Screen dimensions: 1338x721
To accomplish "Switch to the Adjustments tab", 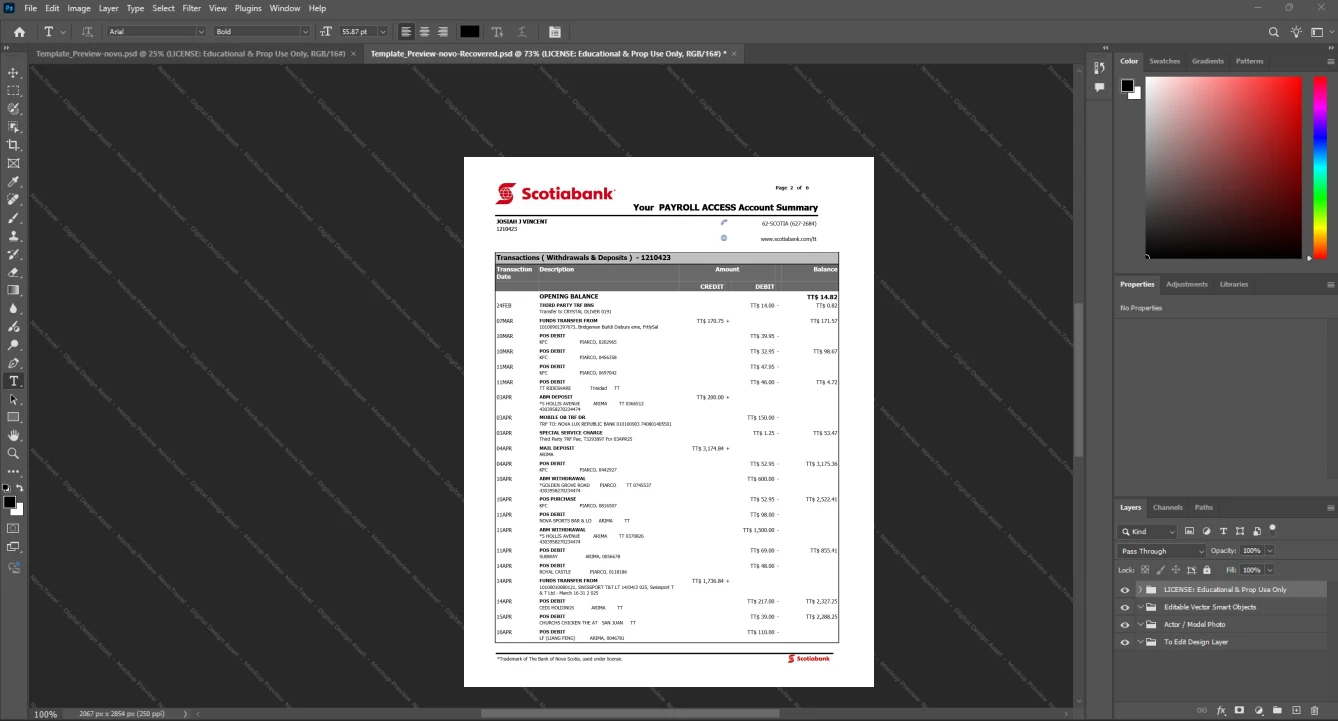I will pos(1187,284).
